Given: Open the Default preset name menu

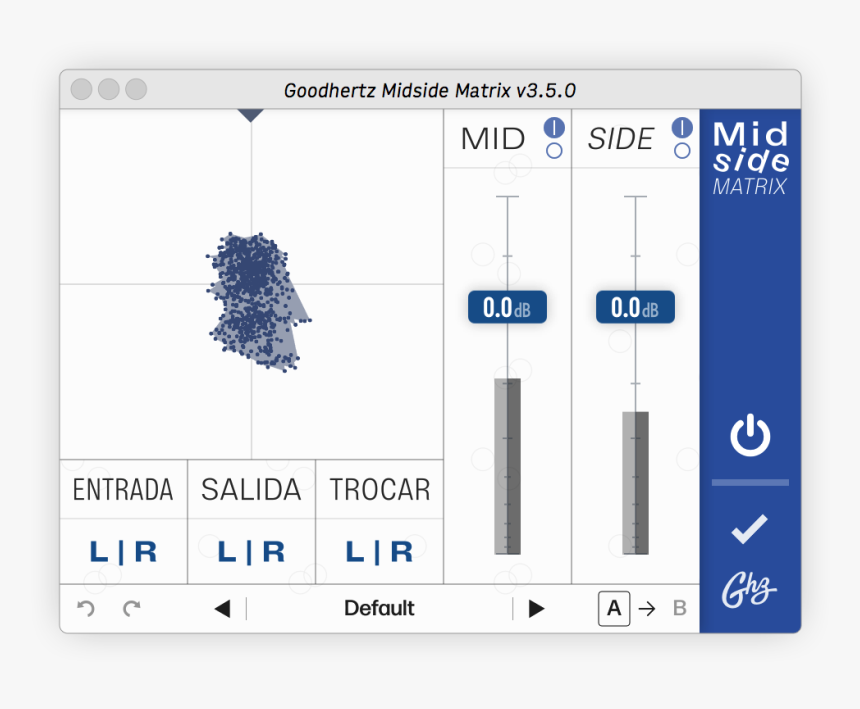Looking at the screenshot, I should tap(379, 608).
